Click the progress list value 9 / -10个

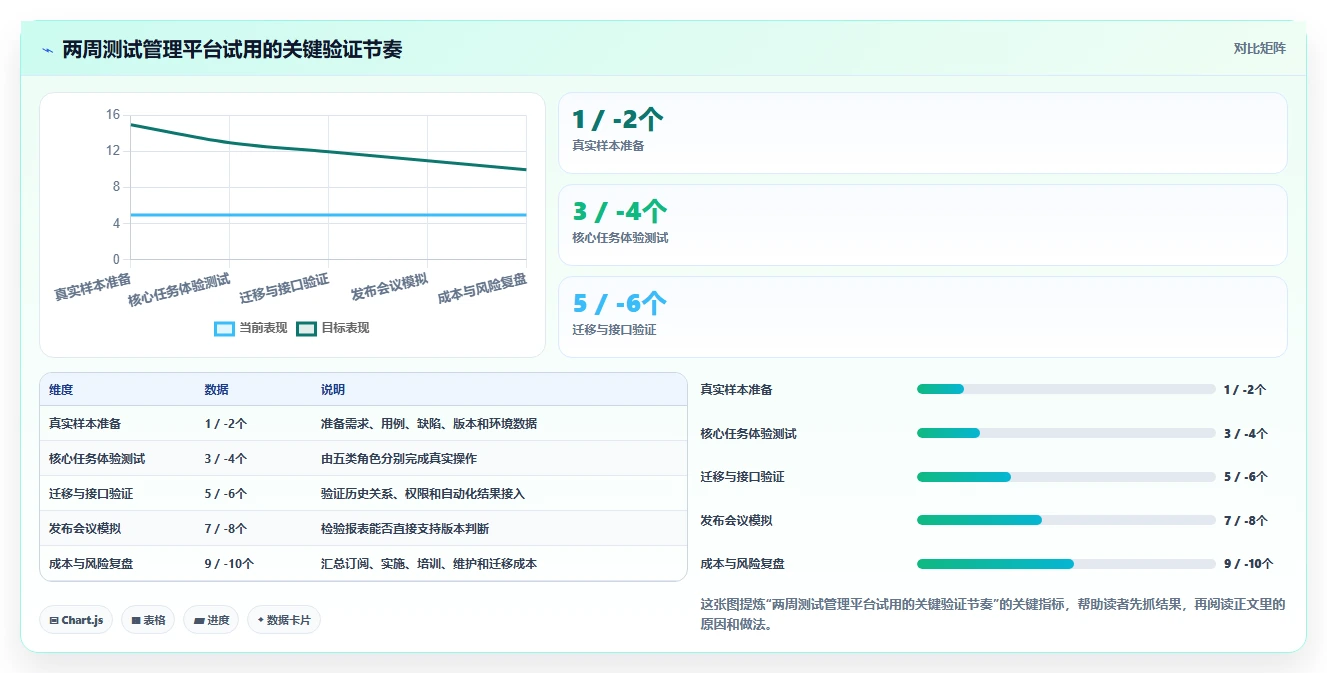(1248, 564)
